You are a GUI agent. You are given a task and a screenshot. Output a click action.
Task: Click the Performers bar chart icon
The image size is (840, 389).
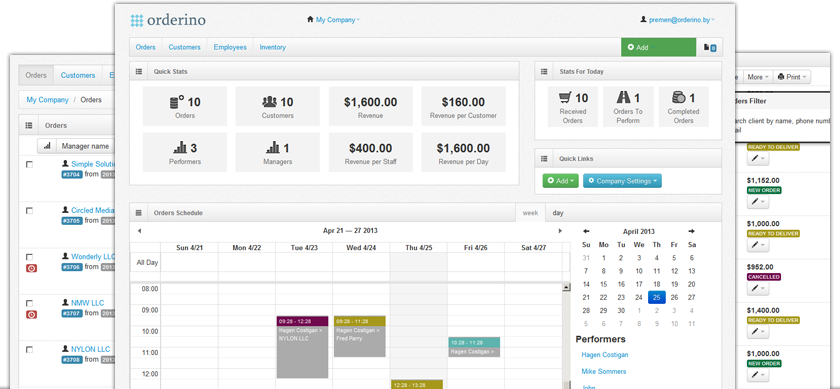[179, 147]
